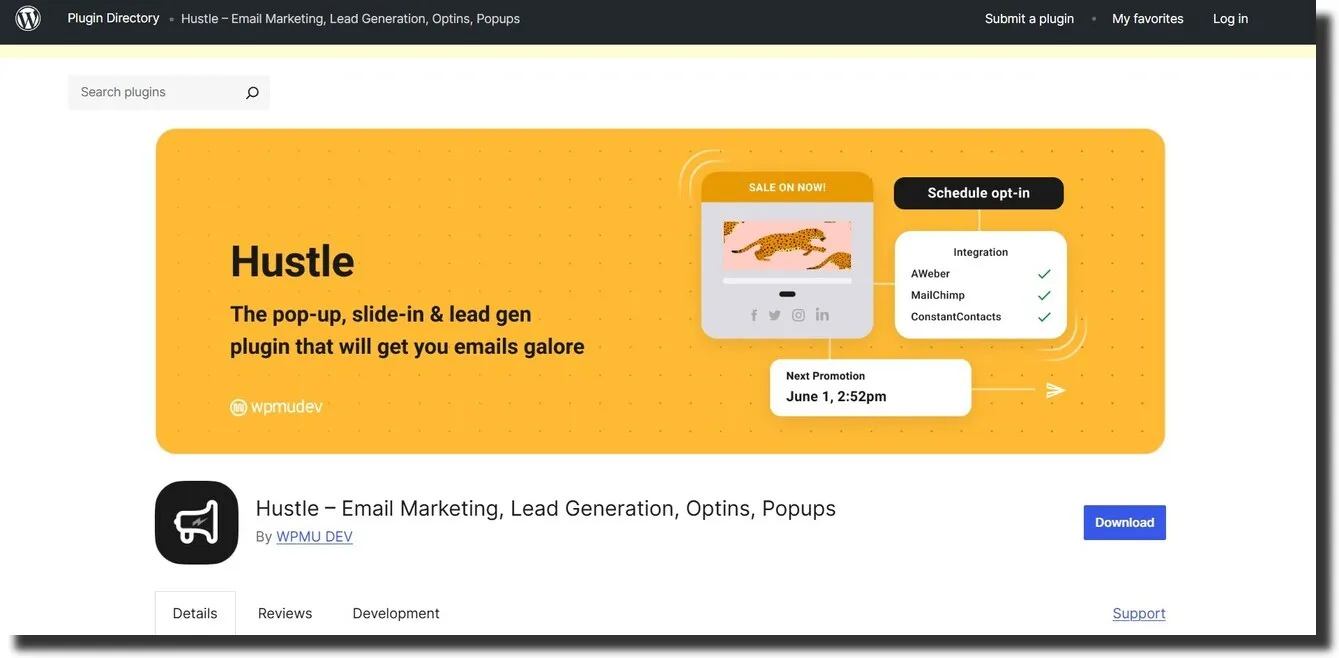Click Log in

click(x=1230, y=18)
